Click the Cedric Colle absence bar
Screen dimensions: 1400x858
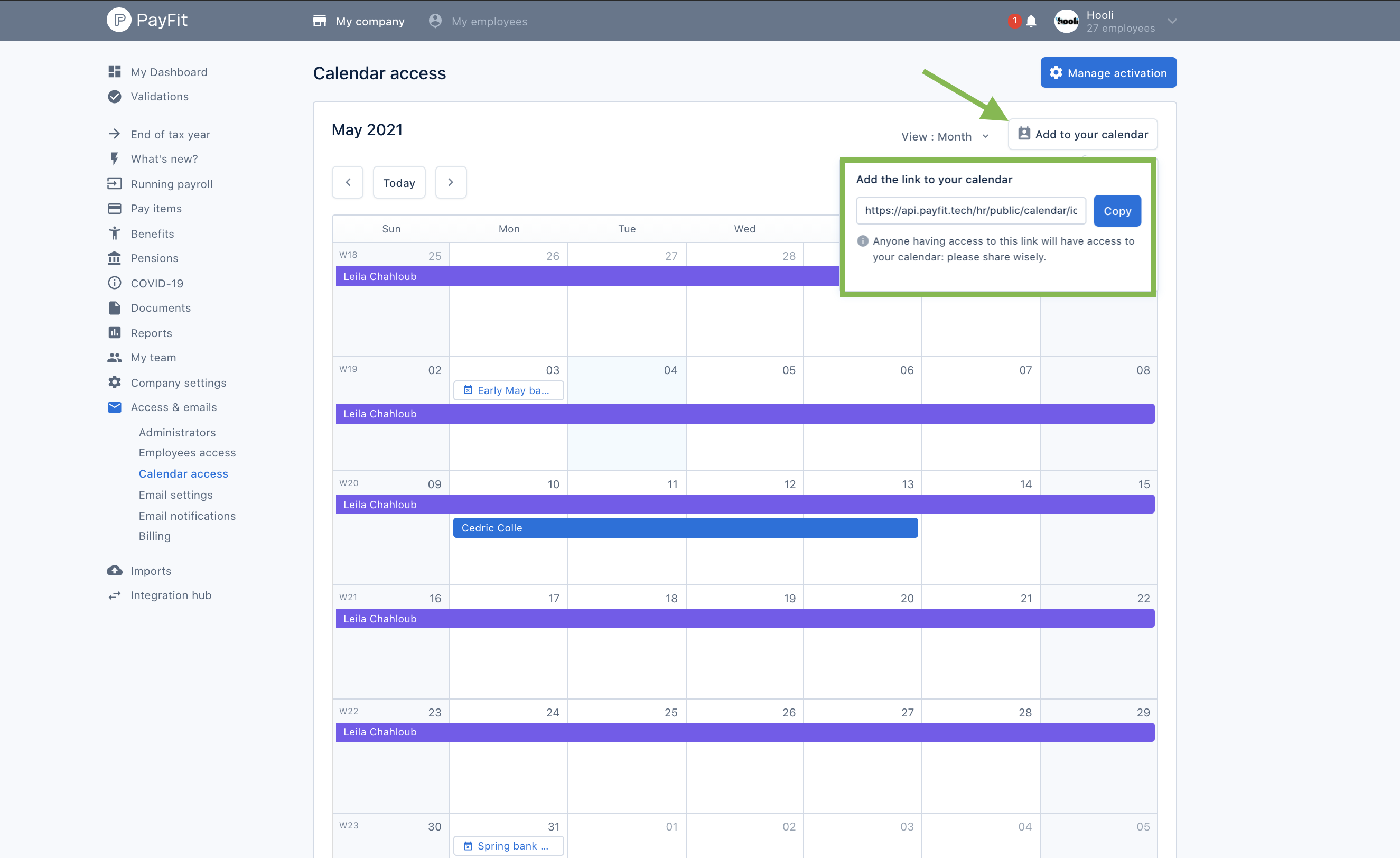685,527
